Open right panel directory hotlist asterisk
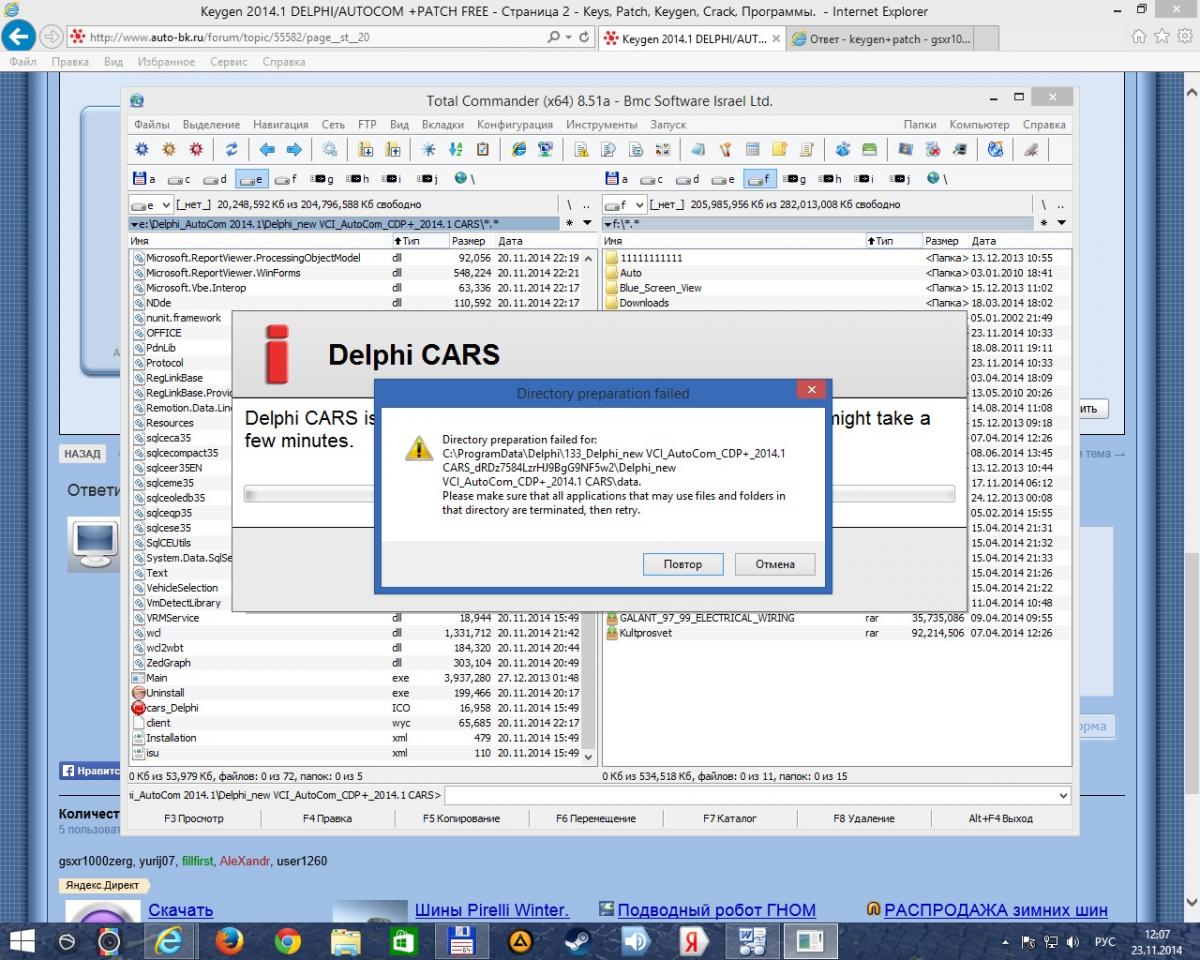 coord(1045,223)
